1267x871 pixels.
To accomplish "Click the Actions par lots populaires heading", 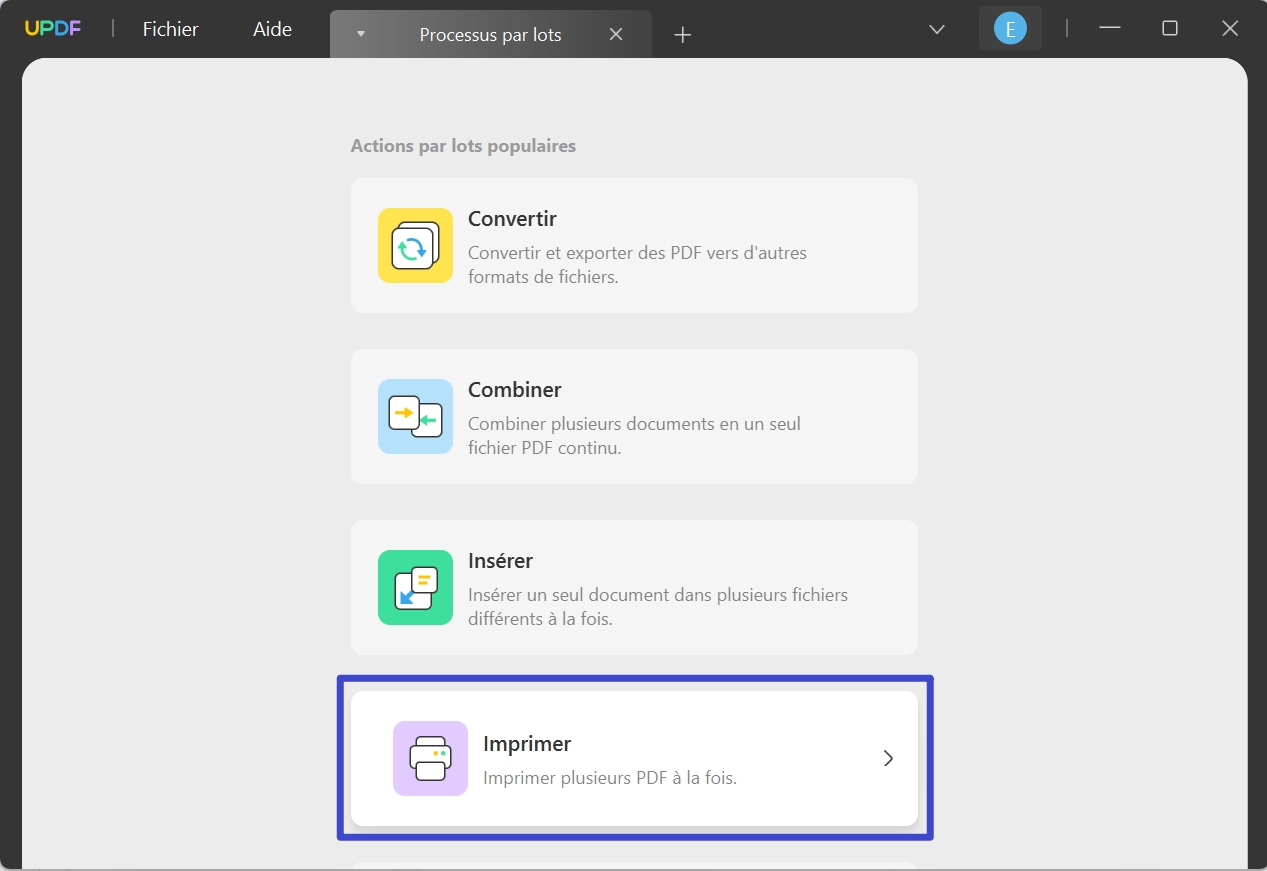I will [463, 146].
